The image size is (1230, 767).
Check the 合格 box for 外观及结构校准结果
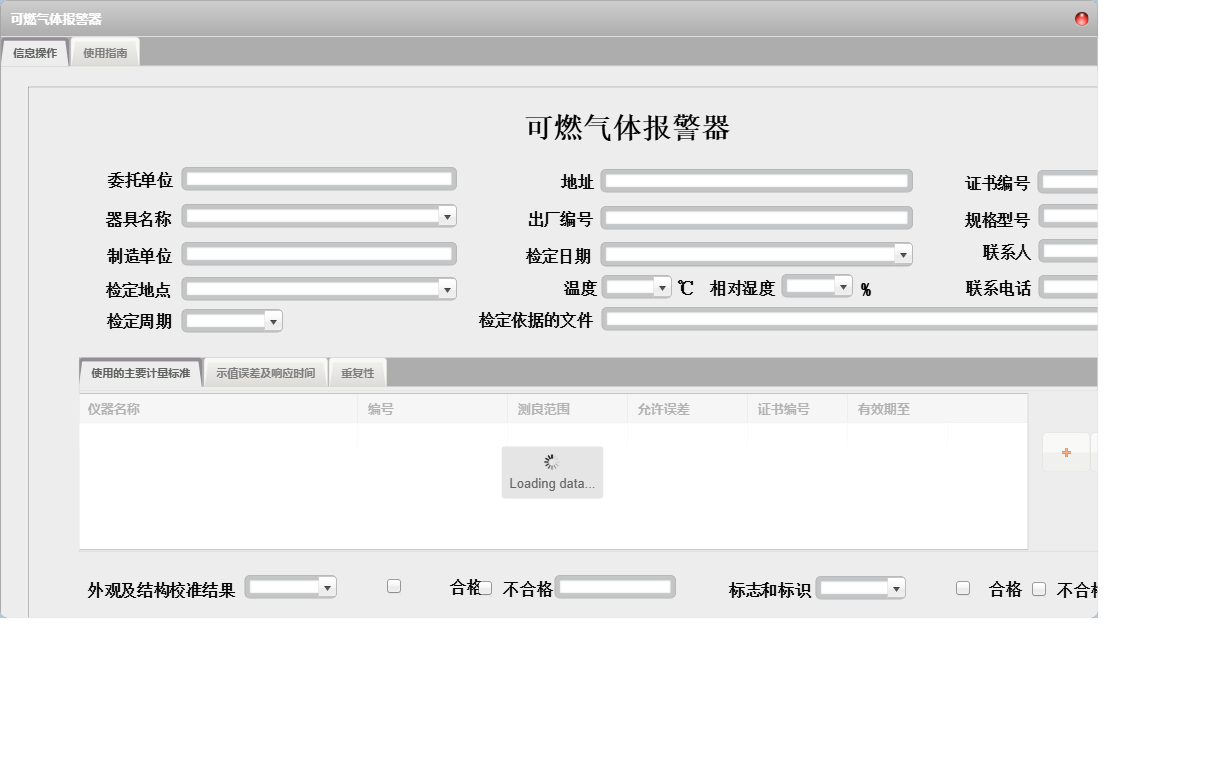394,587
